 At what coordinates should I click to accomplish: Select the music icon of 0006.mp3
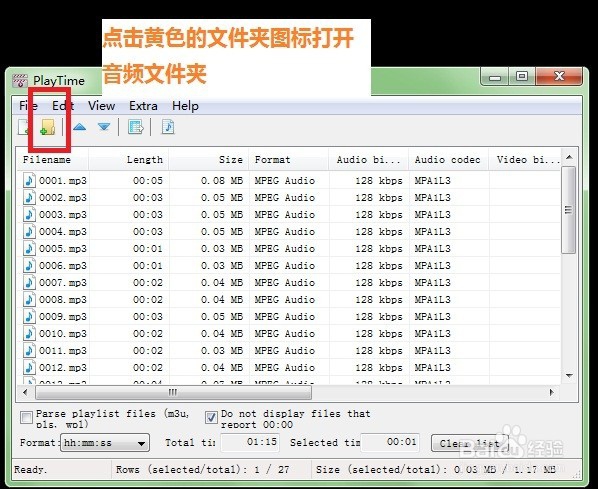[29, 265]
